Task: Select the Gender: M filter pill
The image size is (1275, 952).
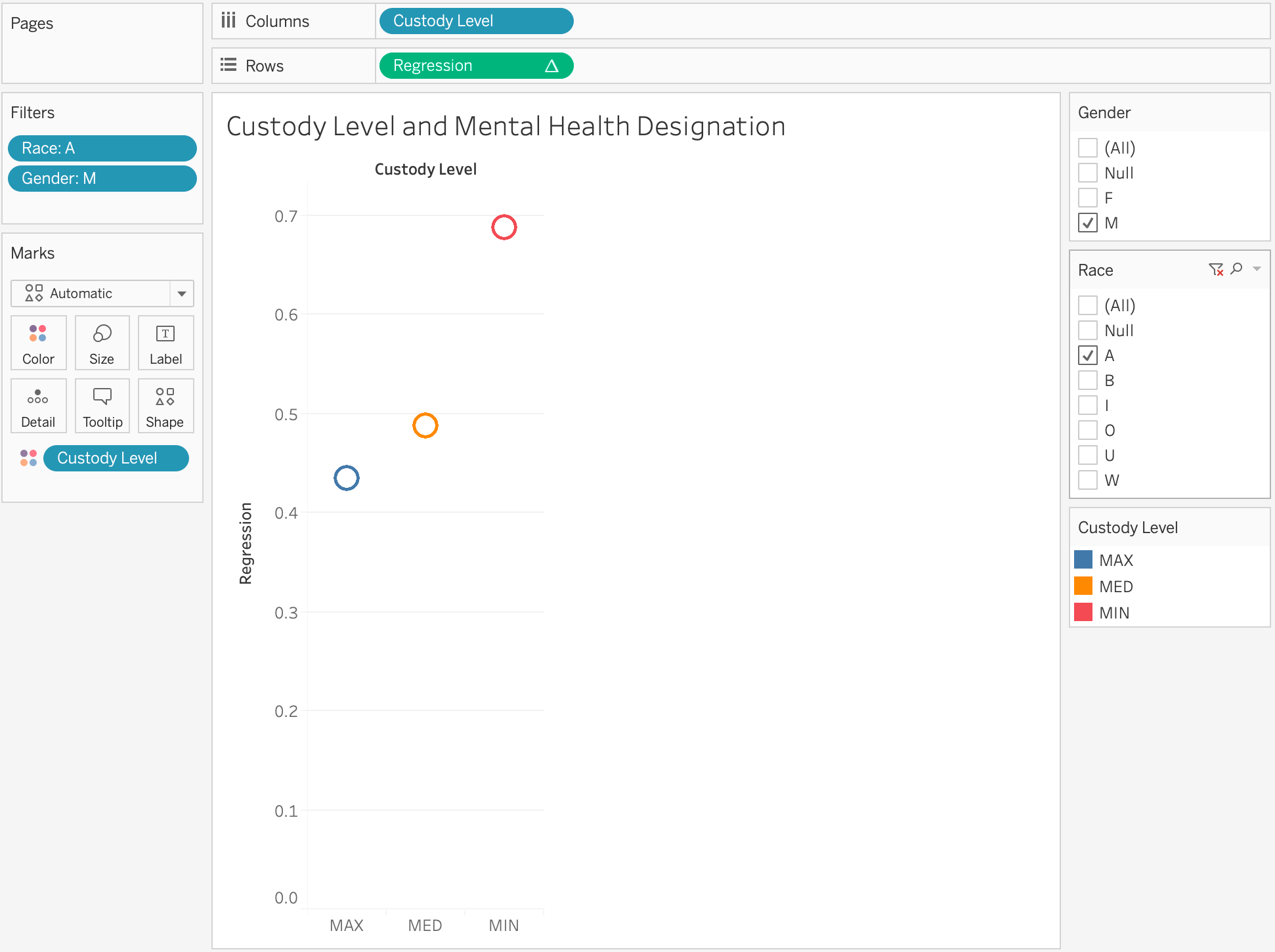Action: tap(102, 179)
